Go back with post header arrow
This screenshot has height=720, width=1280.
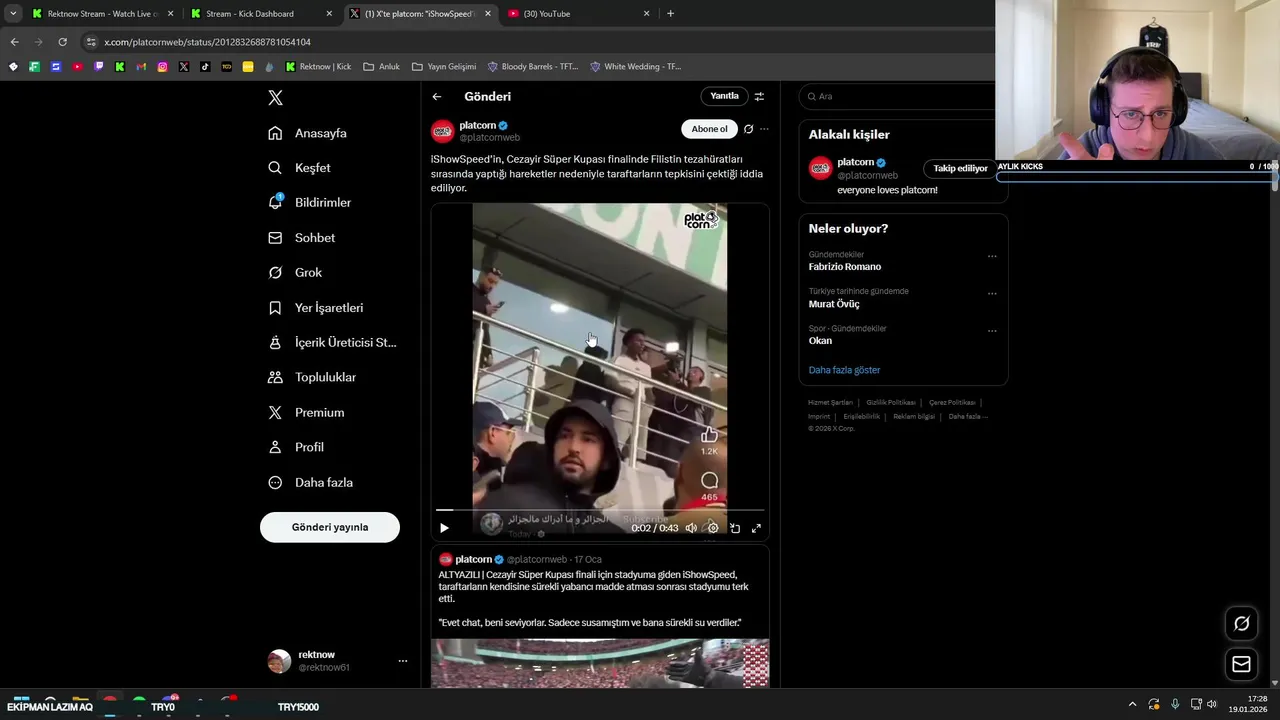coord(437,97)
